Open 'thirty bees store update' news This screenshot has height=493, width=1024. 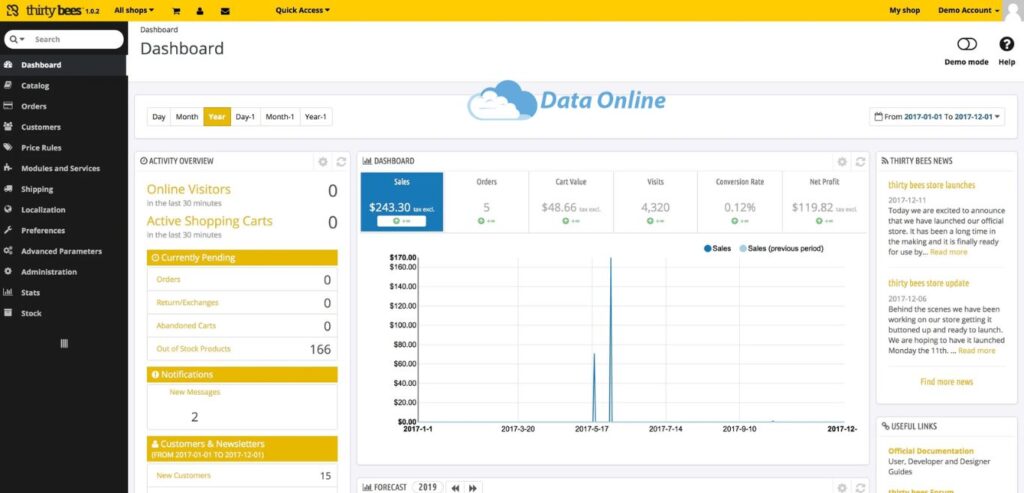tap(928, 283)
